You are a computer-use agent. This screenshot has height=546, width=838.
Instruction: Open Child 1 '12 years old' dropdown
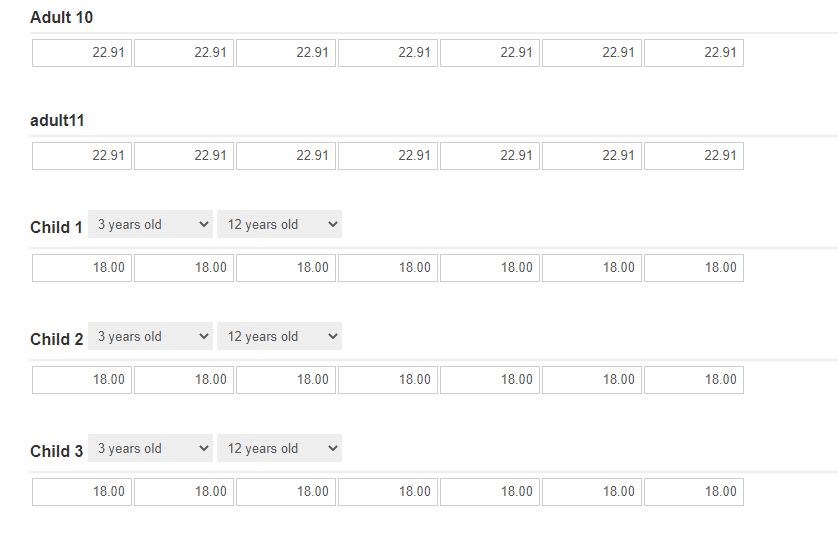coord(279,225)
